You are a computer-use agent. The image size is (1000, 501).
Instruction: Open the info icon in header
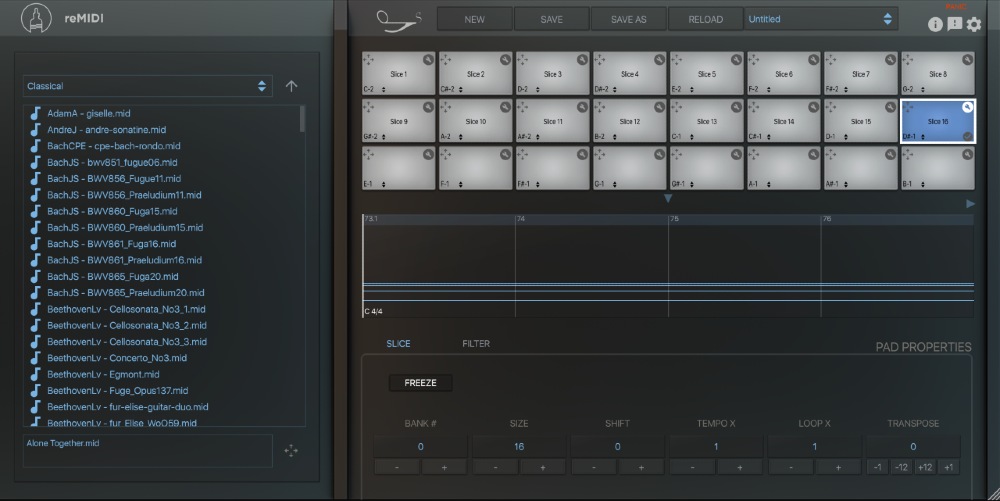pos(936,25)
